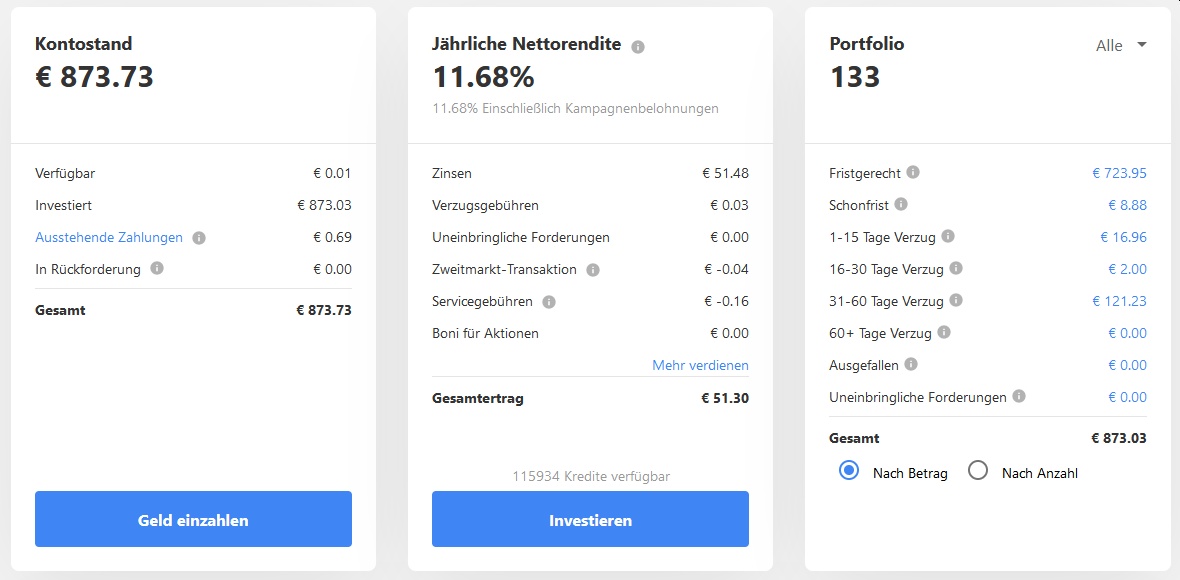Image resolution: width=1180 pixels, height=580 pixels.
Task: Click info icon next to Jährliche Nettorendite
Action: click(638, 47)
